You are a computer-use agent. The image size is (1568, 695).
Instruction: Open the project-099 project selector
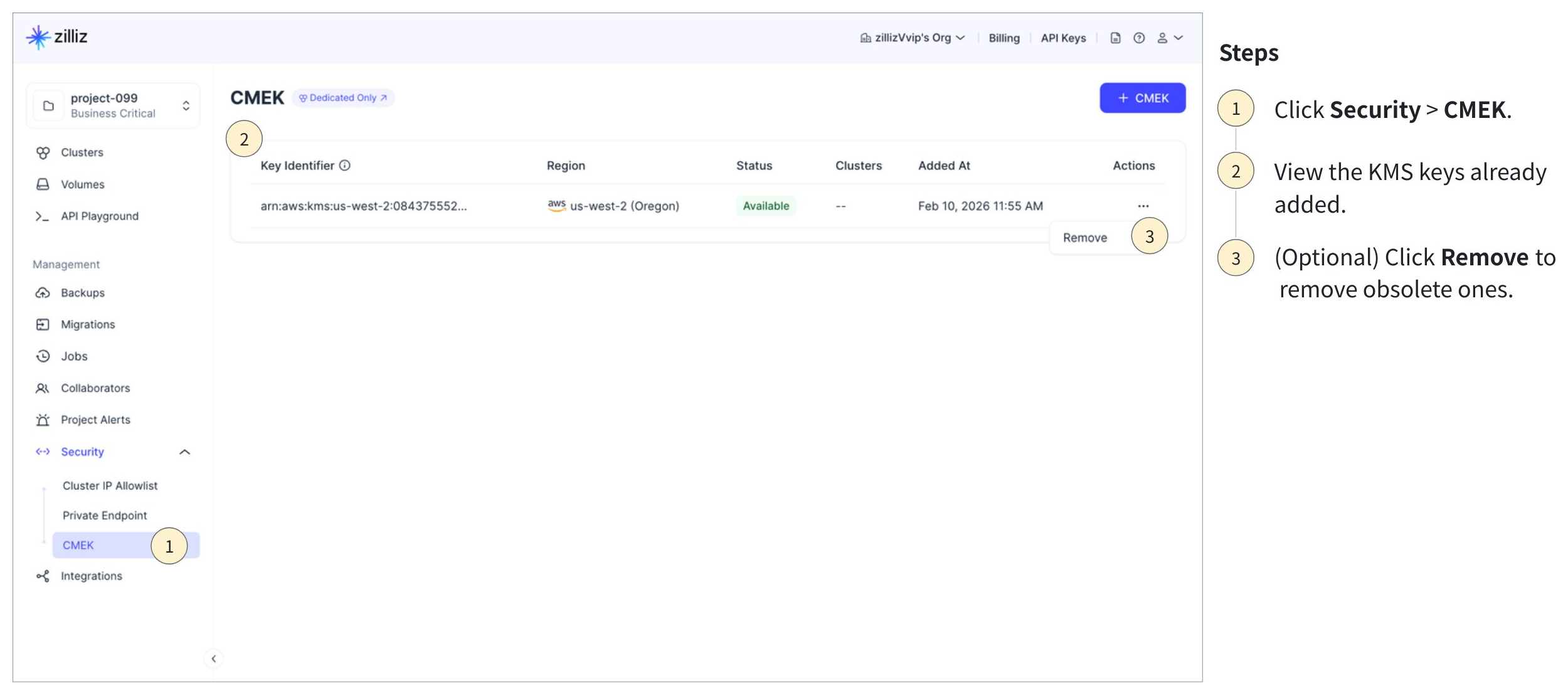click(x=113, y=105)
